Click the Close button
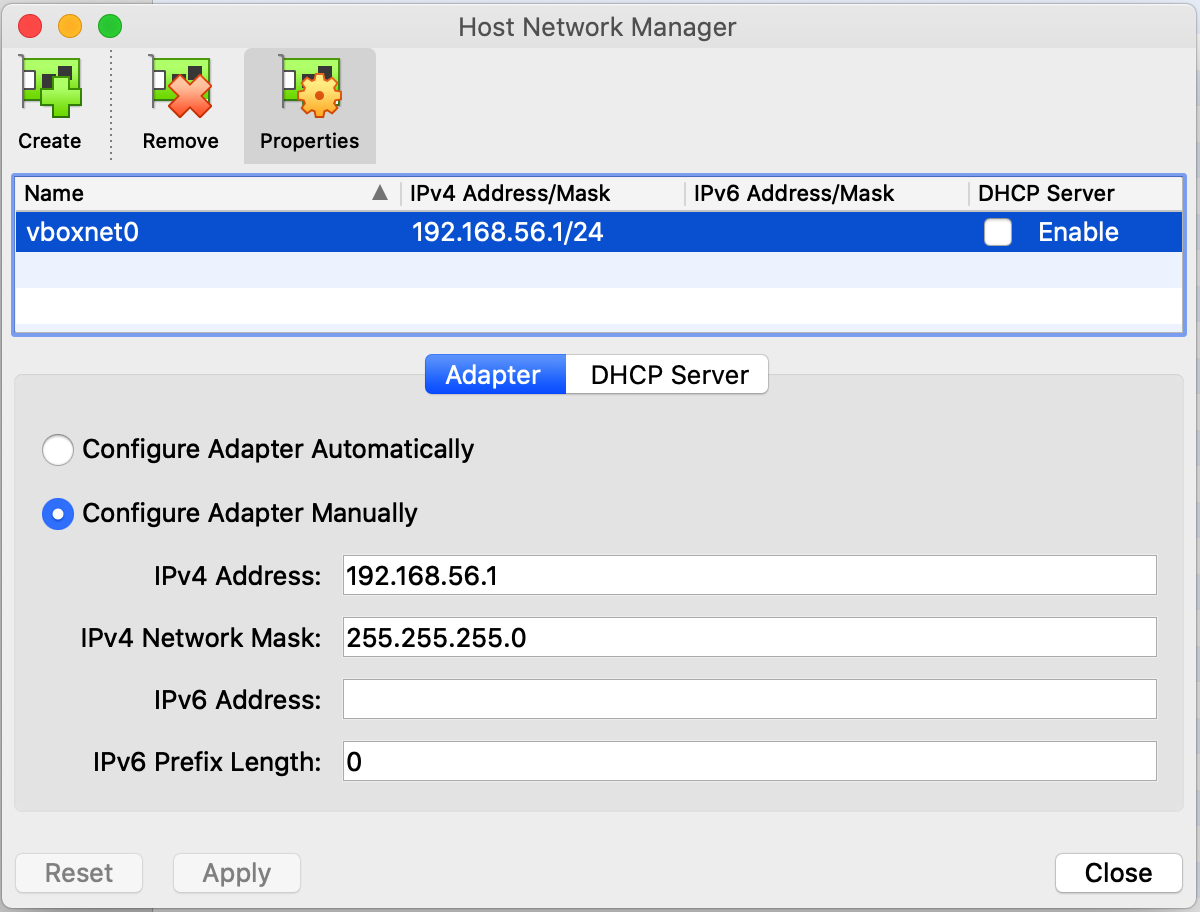This screenshot has width=1200, height=912. [1118, 873]
